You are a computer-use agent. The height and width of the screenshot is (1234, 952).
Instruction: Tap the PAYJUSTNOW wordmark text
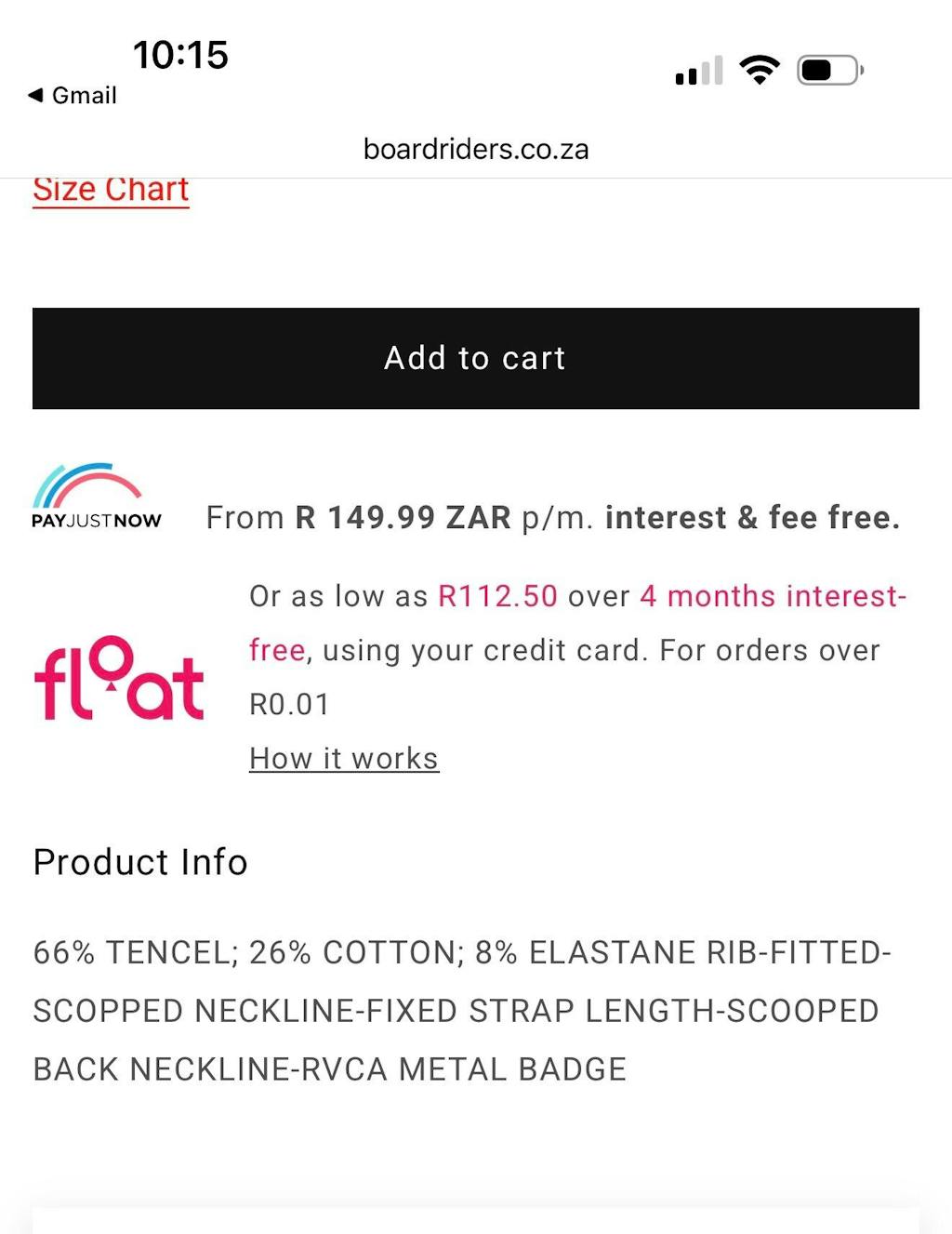tap(97, 521)
